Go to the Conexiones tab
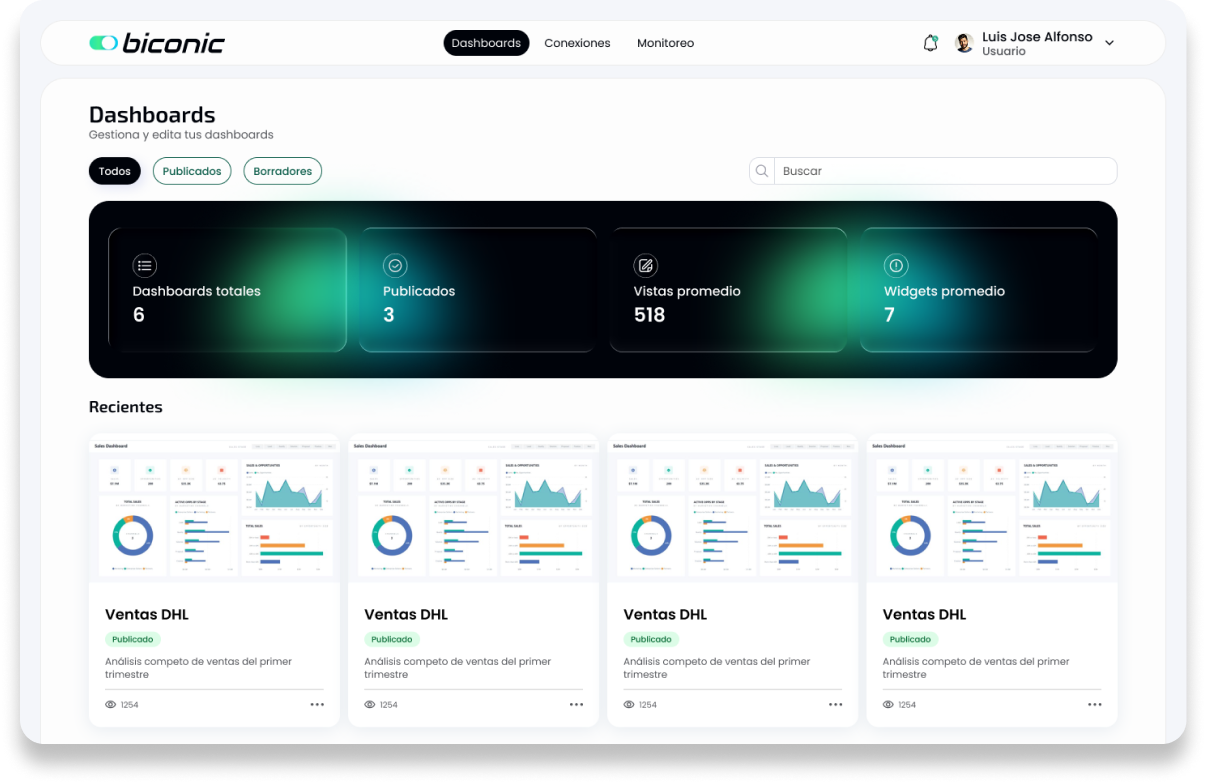Viewport: 1207px width, 784px height. click(577, 43)
